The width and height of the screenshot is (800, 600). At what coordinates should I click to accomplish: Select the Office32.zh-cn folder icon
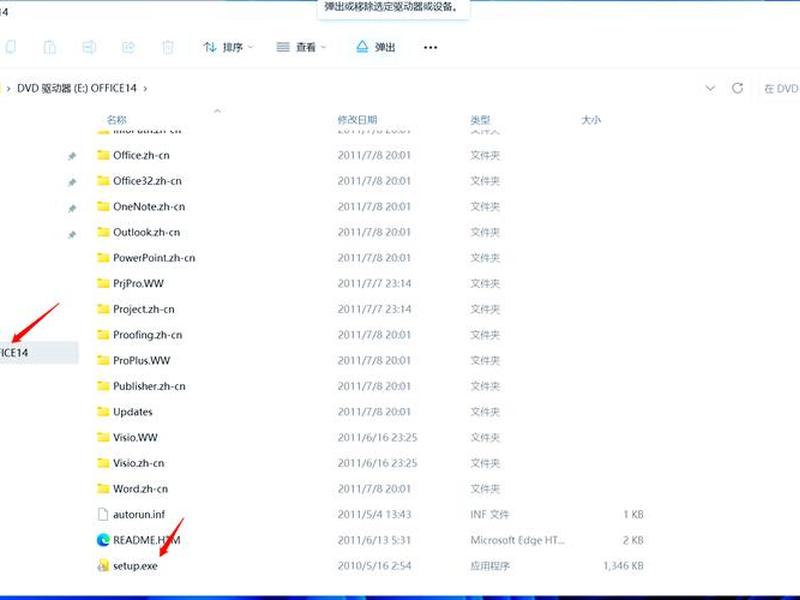(103, 181)
